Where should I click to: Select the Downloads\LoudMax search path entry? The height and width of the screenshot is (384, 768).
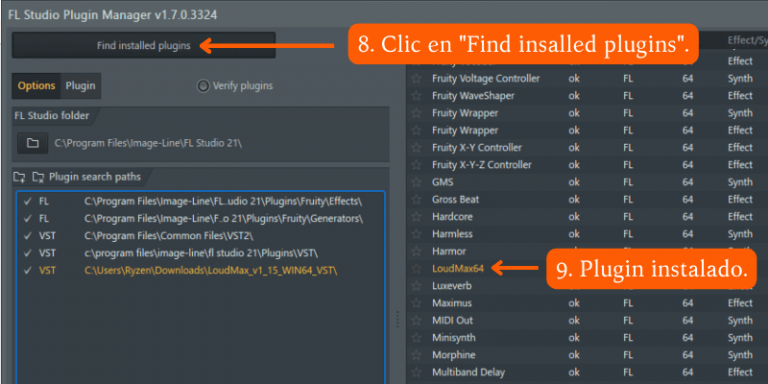click(x=211, y=270)
